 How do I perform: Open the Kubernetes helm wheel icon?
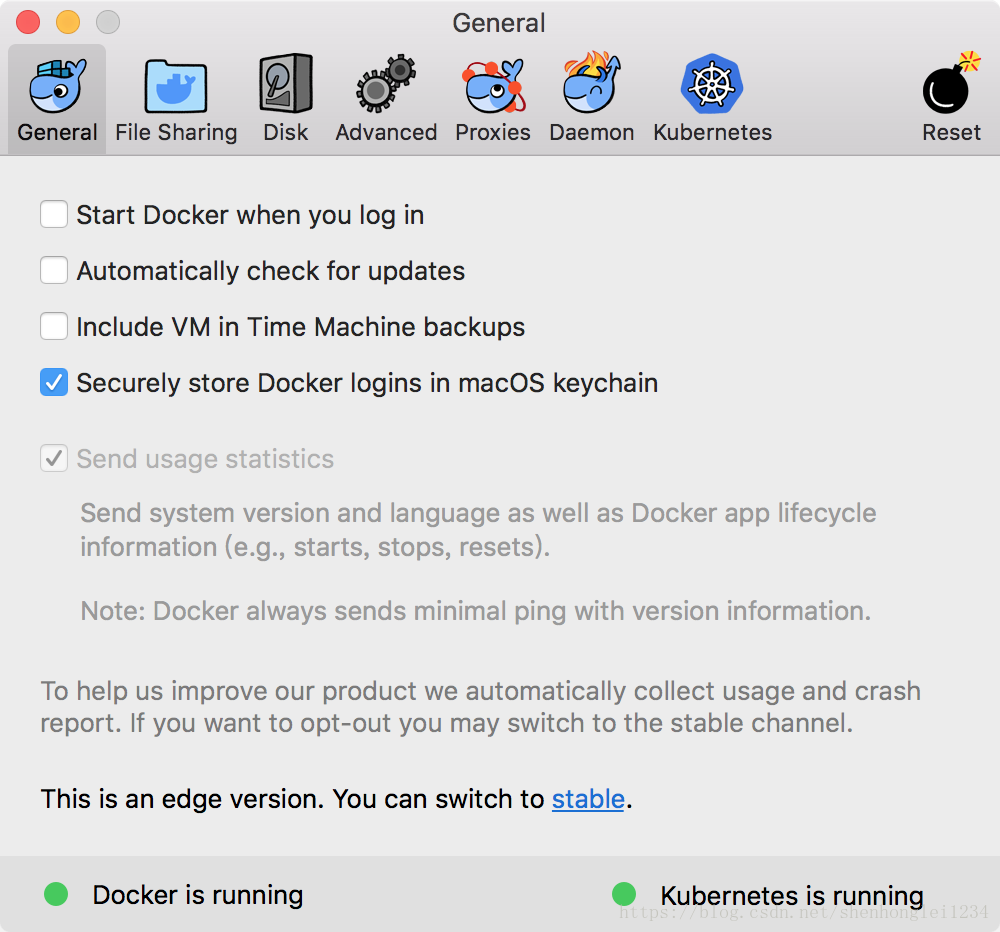pyautogui.click(x=712, y=85)
